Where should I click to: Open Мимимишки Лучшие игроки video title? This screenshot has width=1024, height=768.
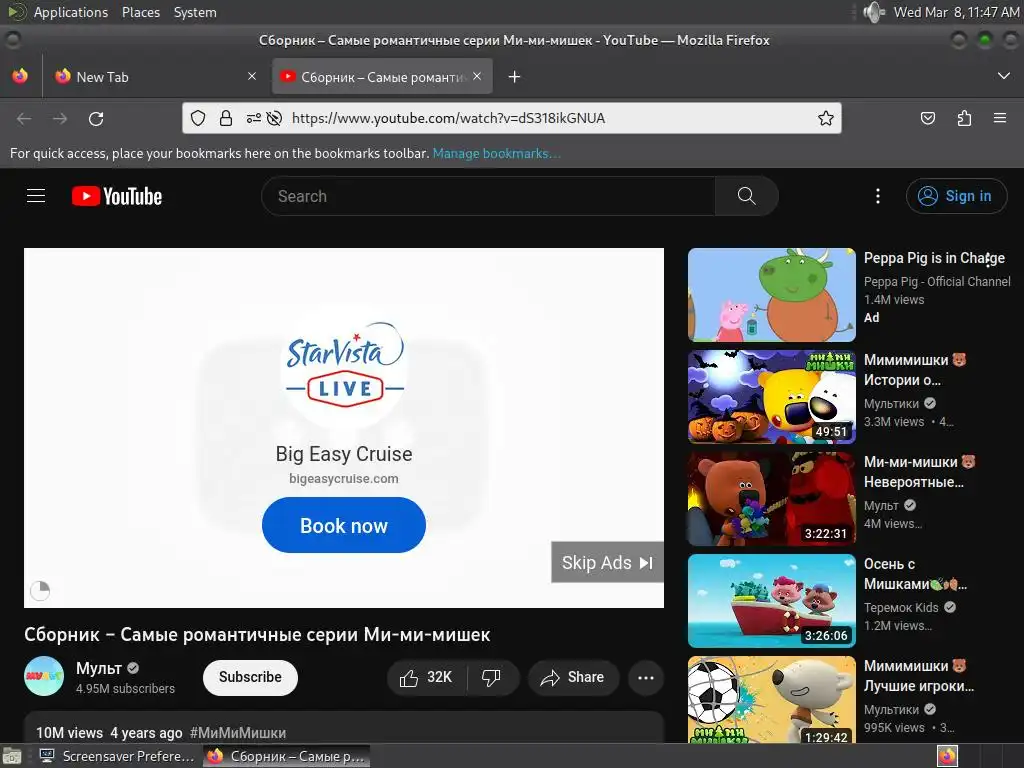tap(919, 675)
